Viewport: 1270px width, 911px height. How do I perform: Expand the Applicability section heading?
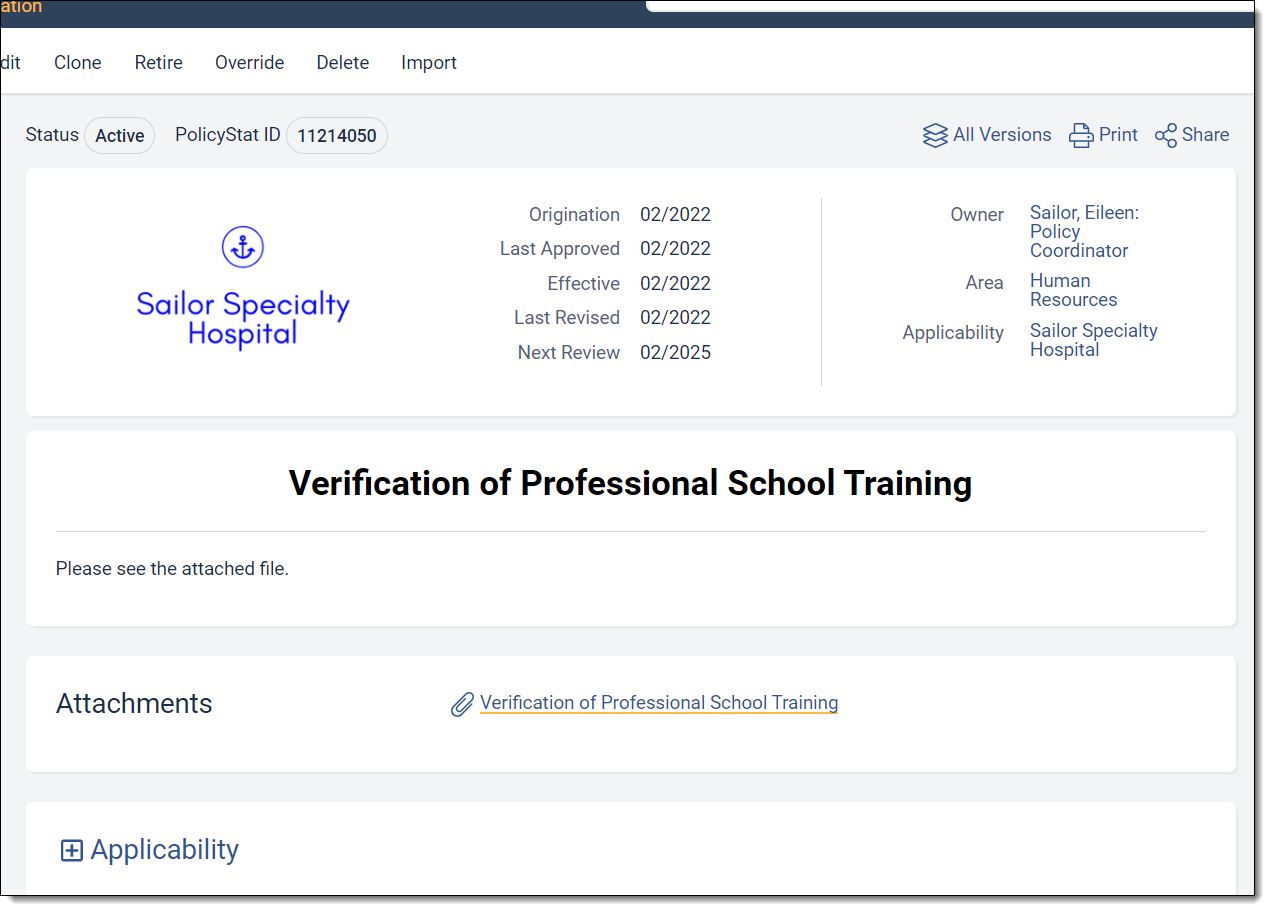tap(165, 850)
